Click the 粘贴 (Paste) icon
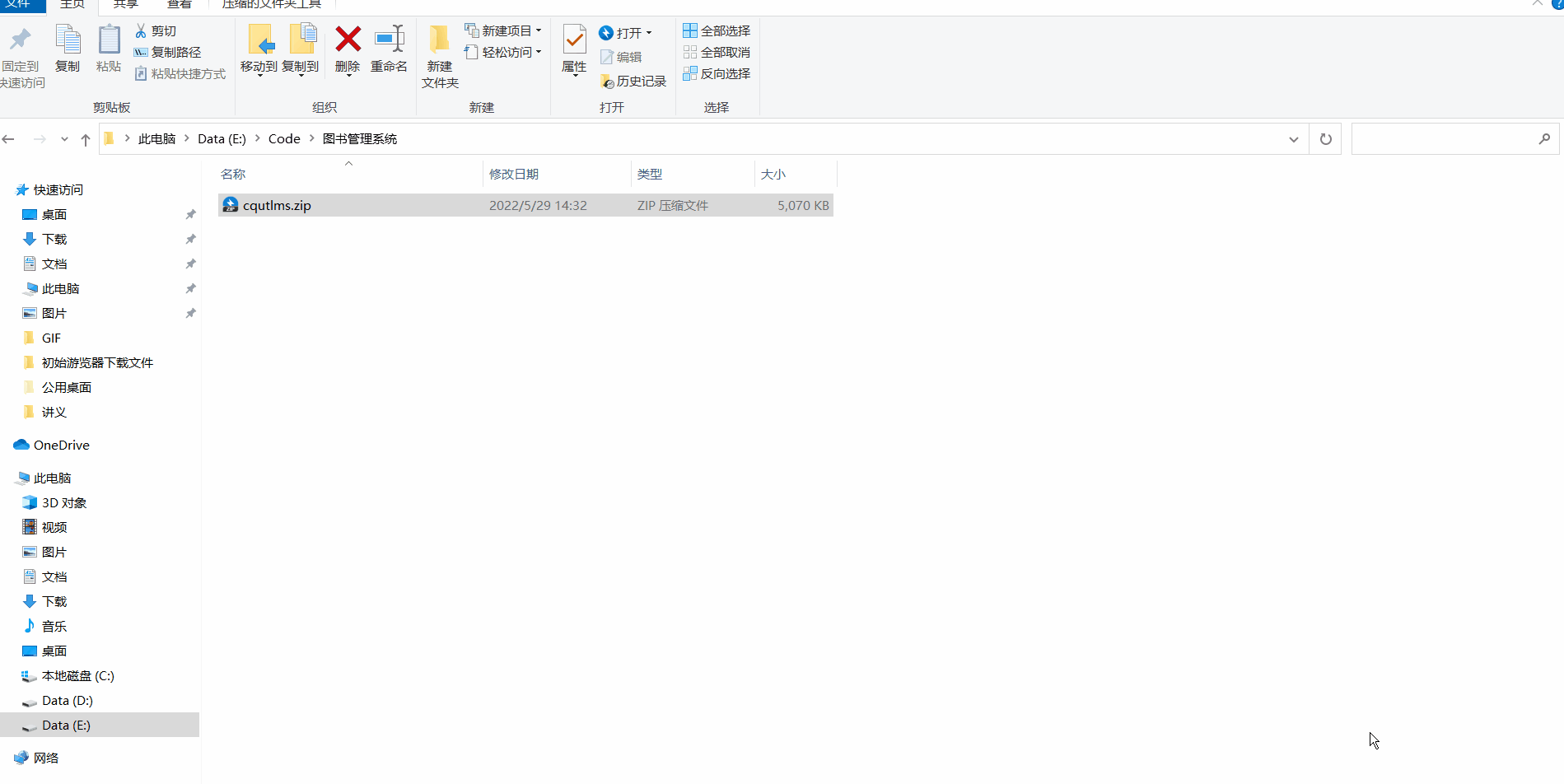 pyautogui.click(x=109, y=45)
